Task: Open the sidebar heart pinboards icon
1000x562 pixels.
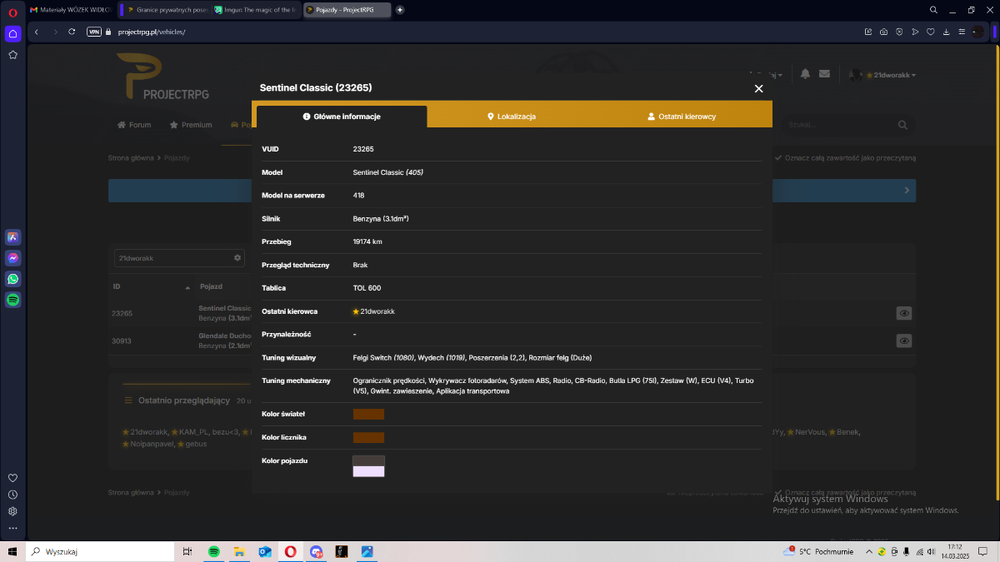Action: tap(13, 478)
